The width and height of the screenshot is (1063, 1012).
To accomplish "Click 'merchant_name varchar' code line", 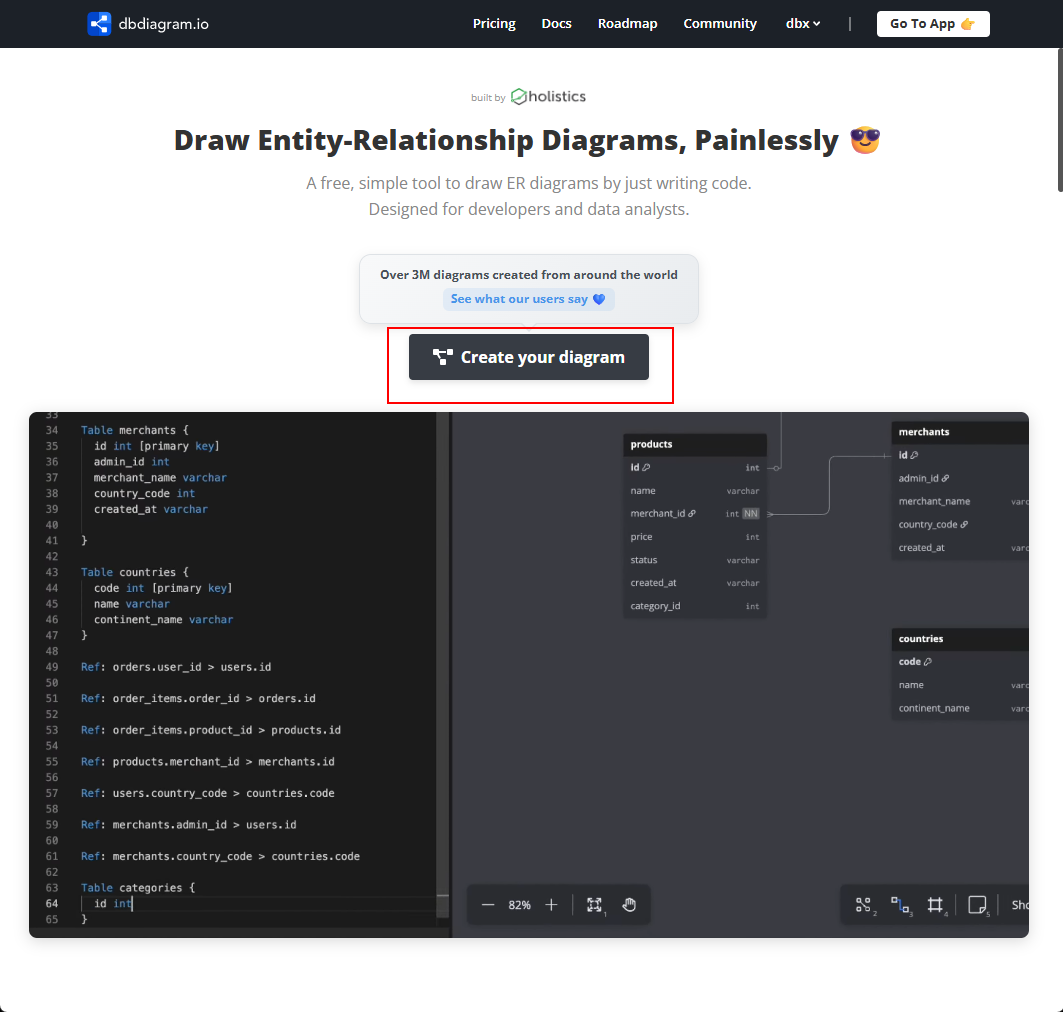I will 160,478.
